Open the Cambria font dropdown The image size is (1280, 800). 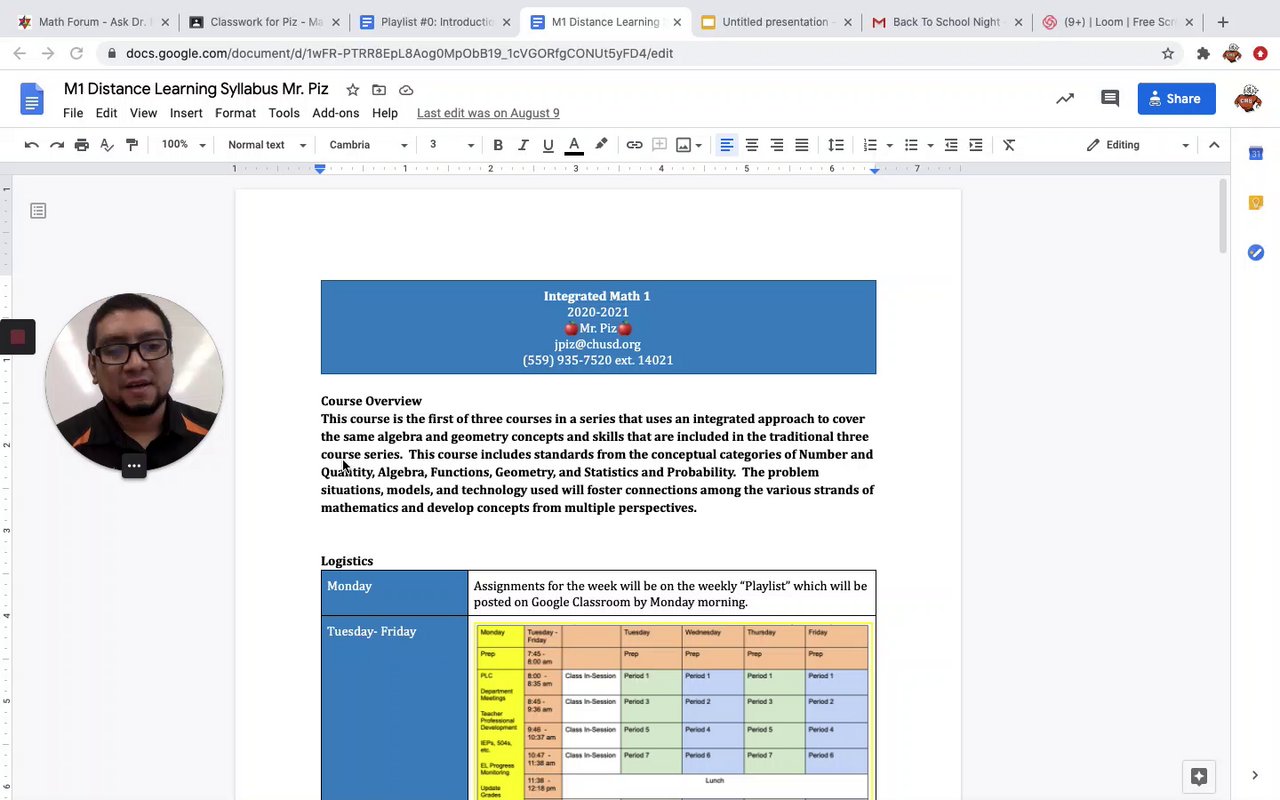click(x=368, y=145)
